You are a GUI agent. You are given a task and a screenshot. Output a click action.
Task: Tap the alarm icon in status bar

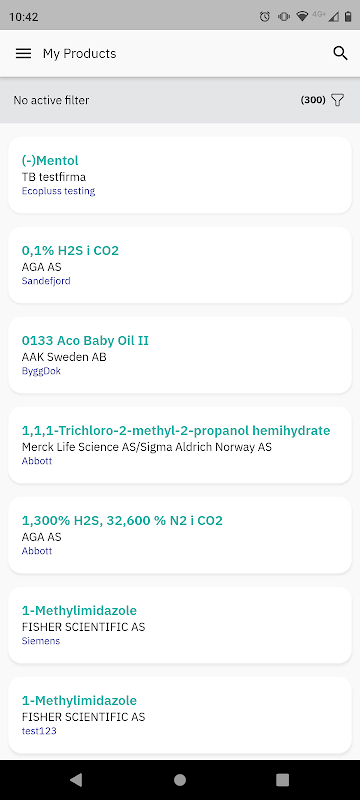tap(265, 16)
